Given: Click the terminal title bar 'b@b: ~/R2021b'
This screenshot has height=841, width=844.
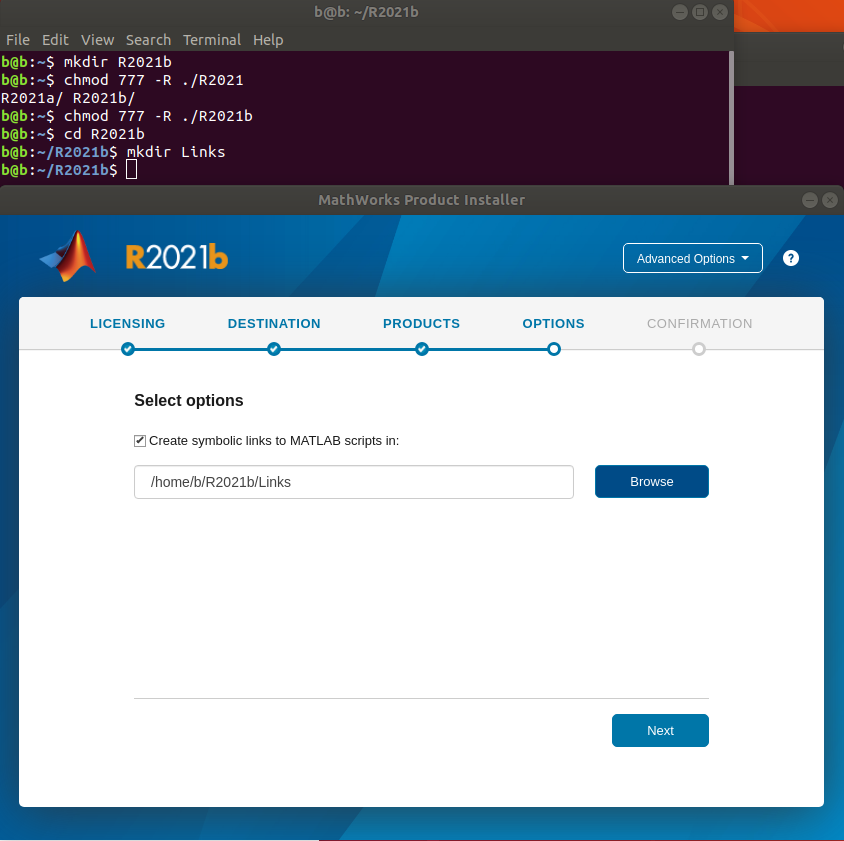Looking at the screenshot, I should [x=366, y=12].
